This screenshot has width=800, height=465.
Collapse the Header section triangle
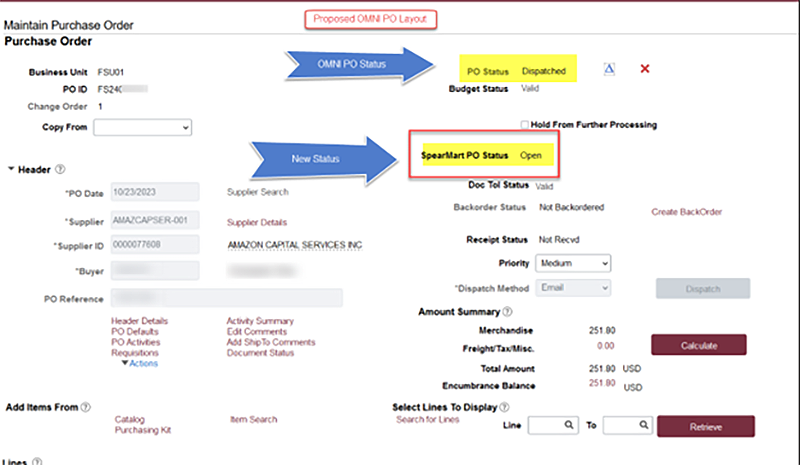point(11,170)
